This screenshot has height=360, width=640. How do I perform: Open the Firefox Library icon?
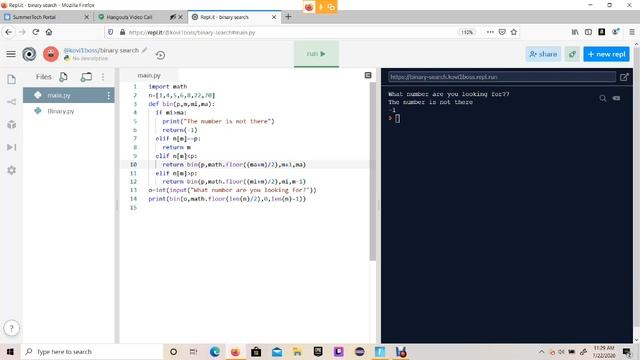575,32
